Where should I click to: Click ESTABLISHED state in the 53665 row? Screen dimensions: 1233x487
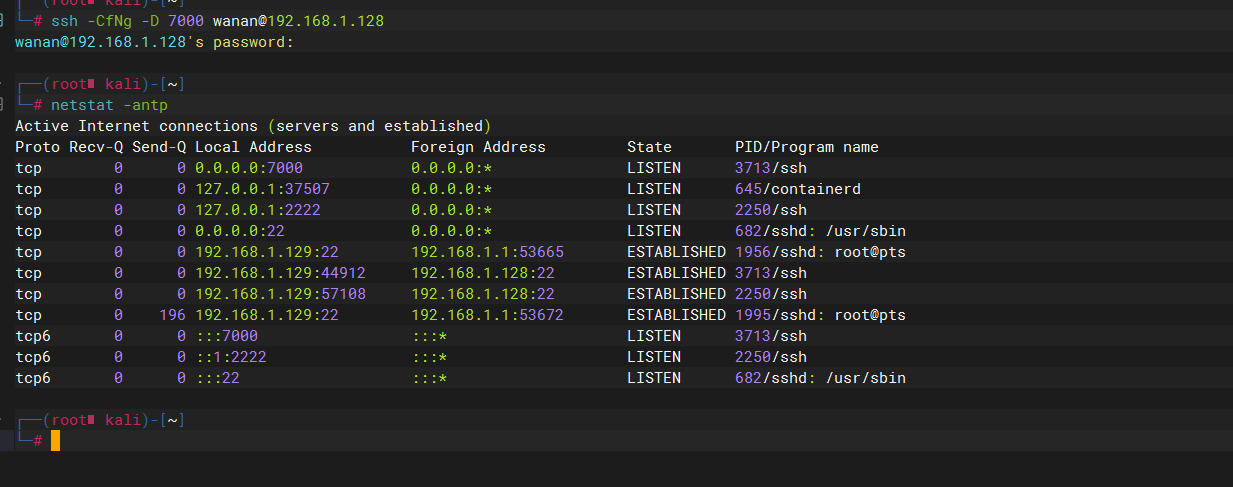676,252
